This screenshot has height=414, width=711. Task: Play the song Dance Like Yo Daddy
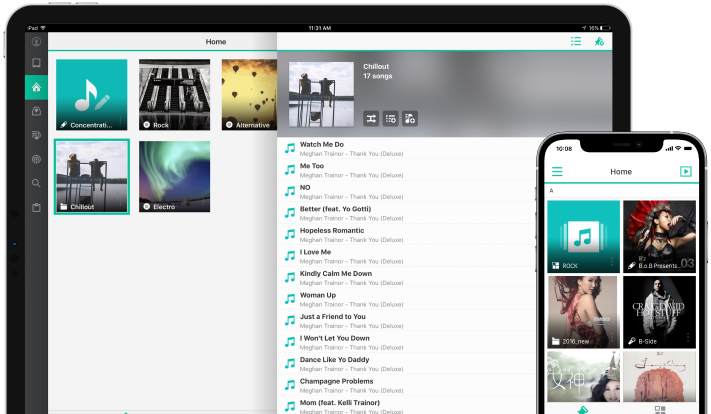[x=407, y=364]
